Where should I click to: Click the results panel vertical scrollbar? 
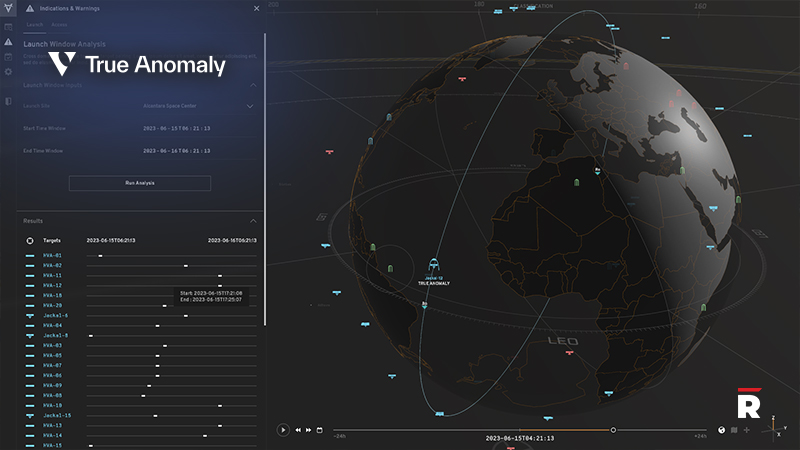tap(265, 179)
